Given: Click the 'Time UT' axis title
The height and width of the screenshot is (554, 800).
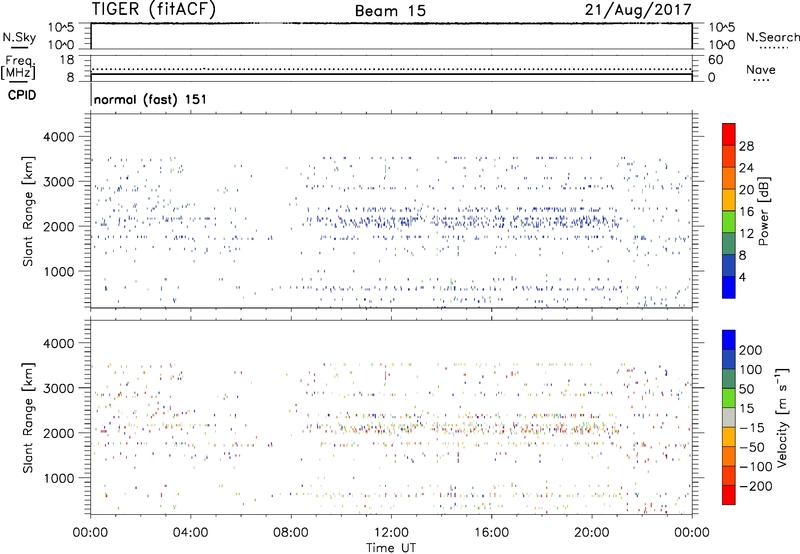Looking at the screenshot, I should click(x=391, y=548).
